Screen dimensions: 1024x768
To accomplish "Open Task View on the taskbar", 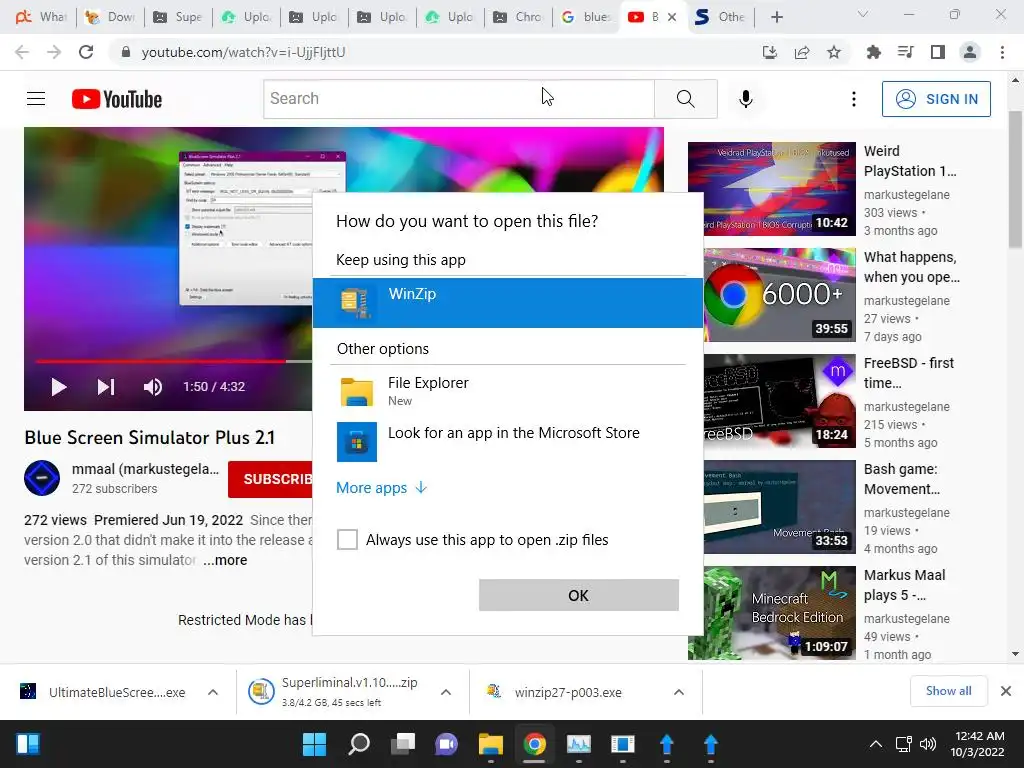I will click(403, 744).
